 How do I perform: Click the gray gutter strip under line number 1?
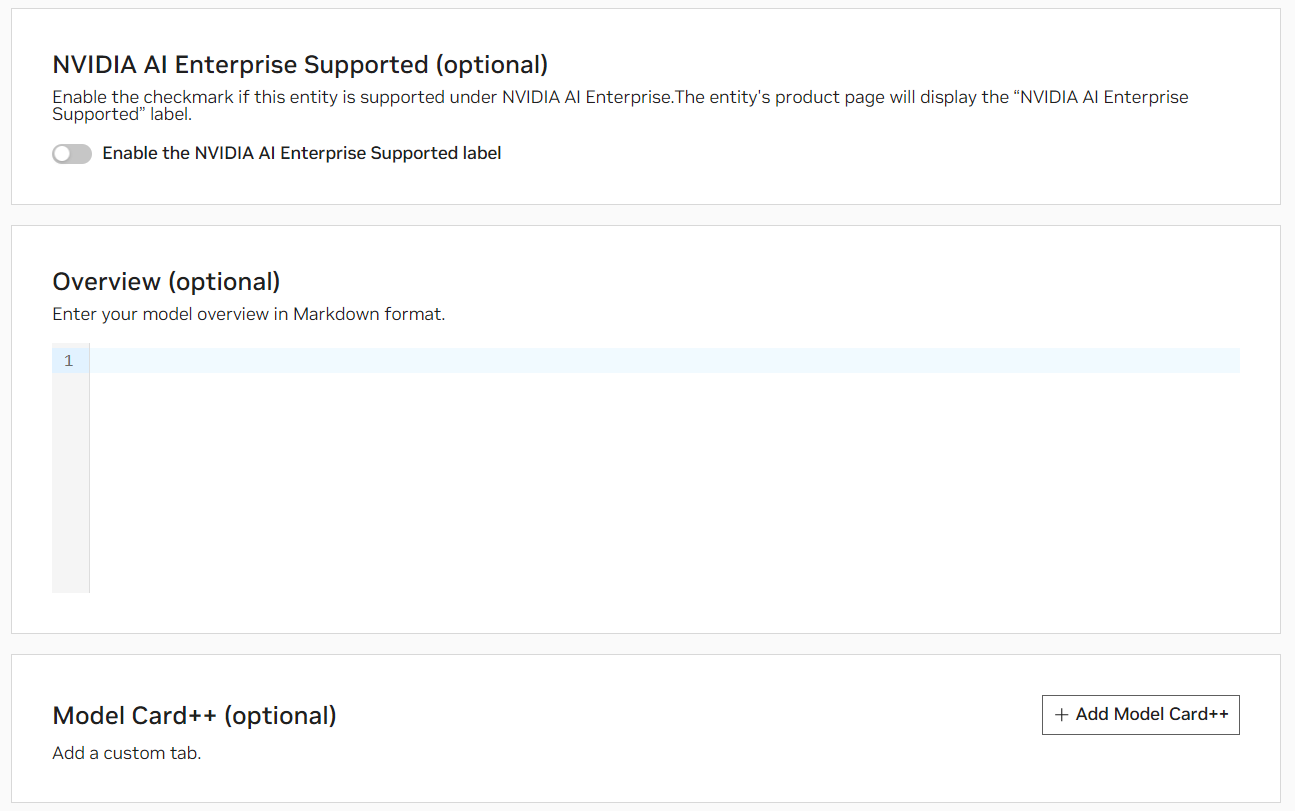pyautogui.click(x=70, y=480)
